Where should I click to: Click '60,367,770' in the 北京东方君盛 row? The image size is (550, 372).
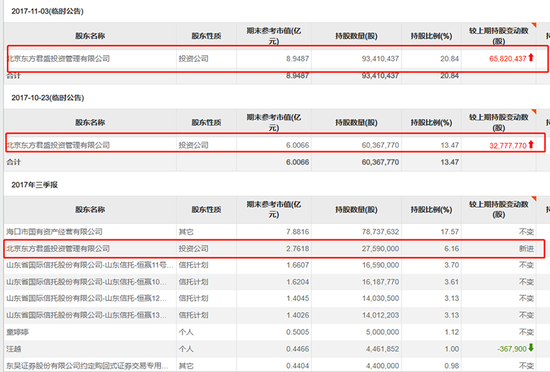tap(380, 145)
